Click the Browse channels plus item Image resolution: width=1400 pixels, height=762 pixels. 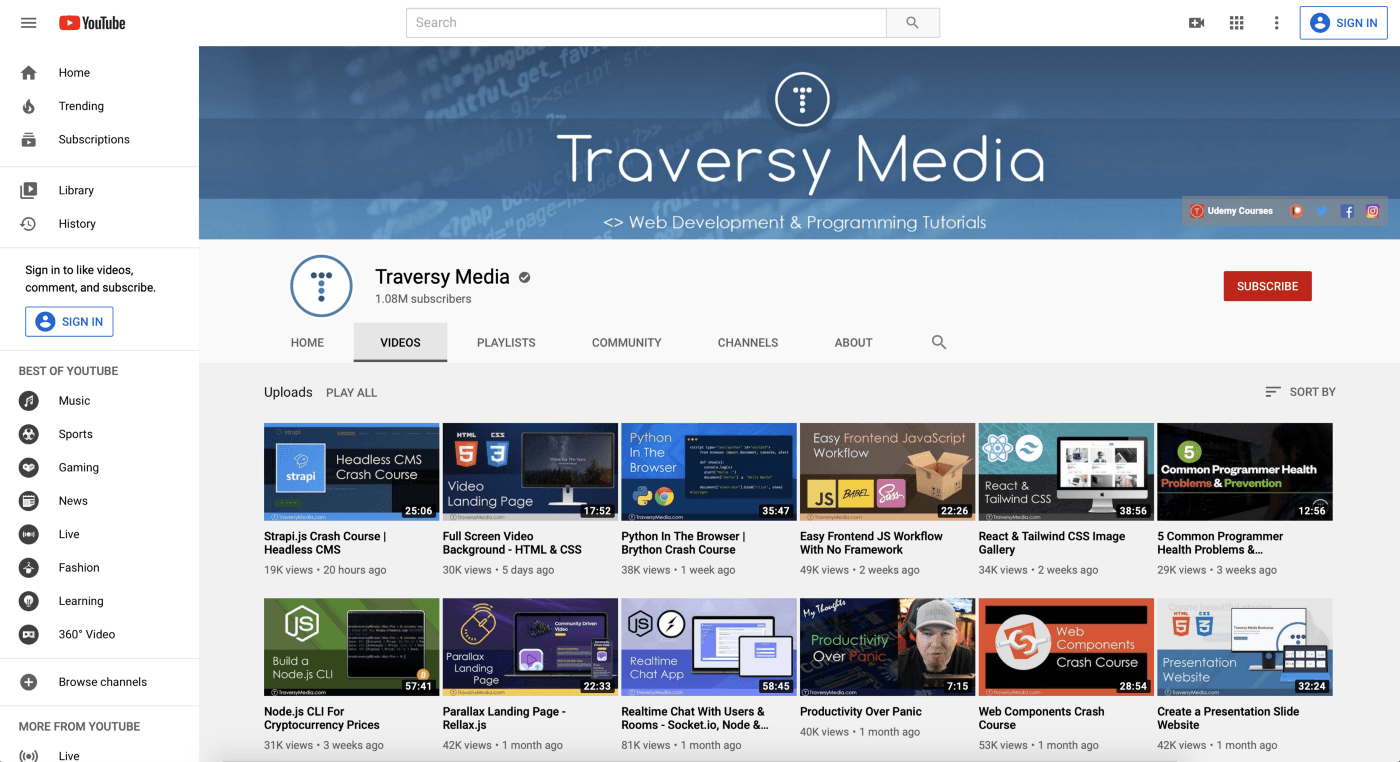pos(102,682)
